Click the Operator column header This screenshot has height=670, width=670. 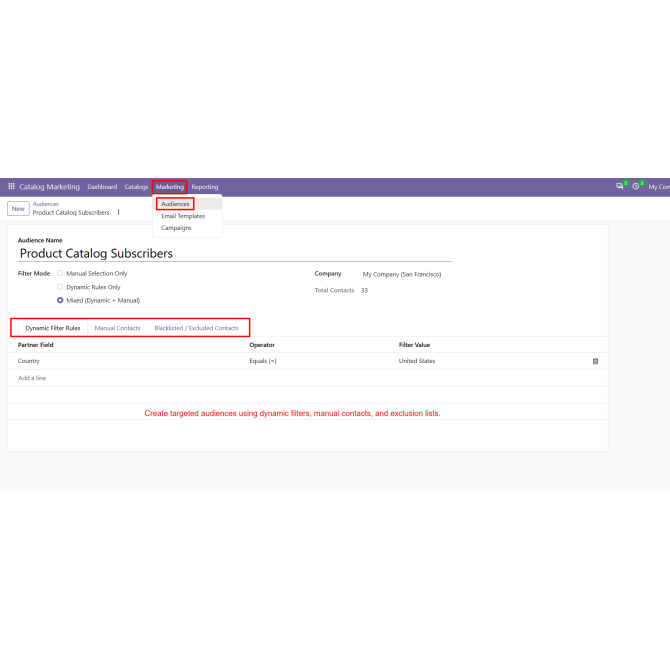point(262,344)
